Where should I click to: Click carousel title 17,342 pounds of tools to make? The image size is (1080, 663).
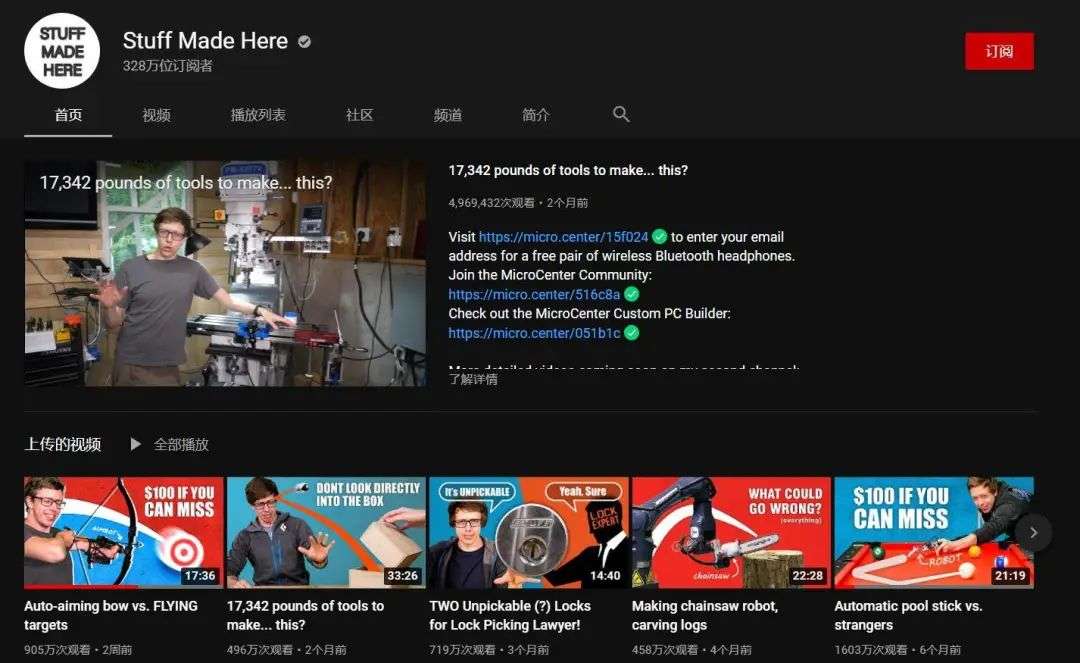[x=305, y=615]
